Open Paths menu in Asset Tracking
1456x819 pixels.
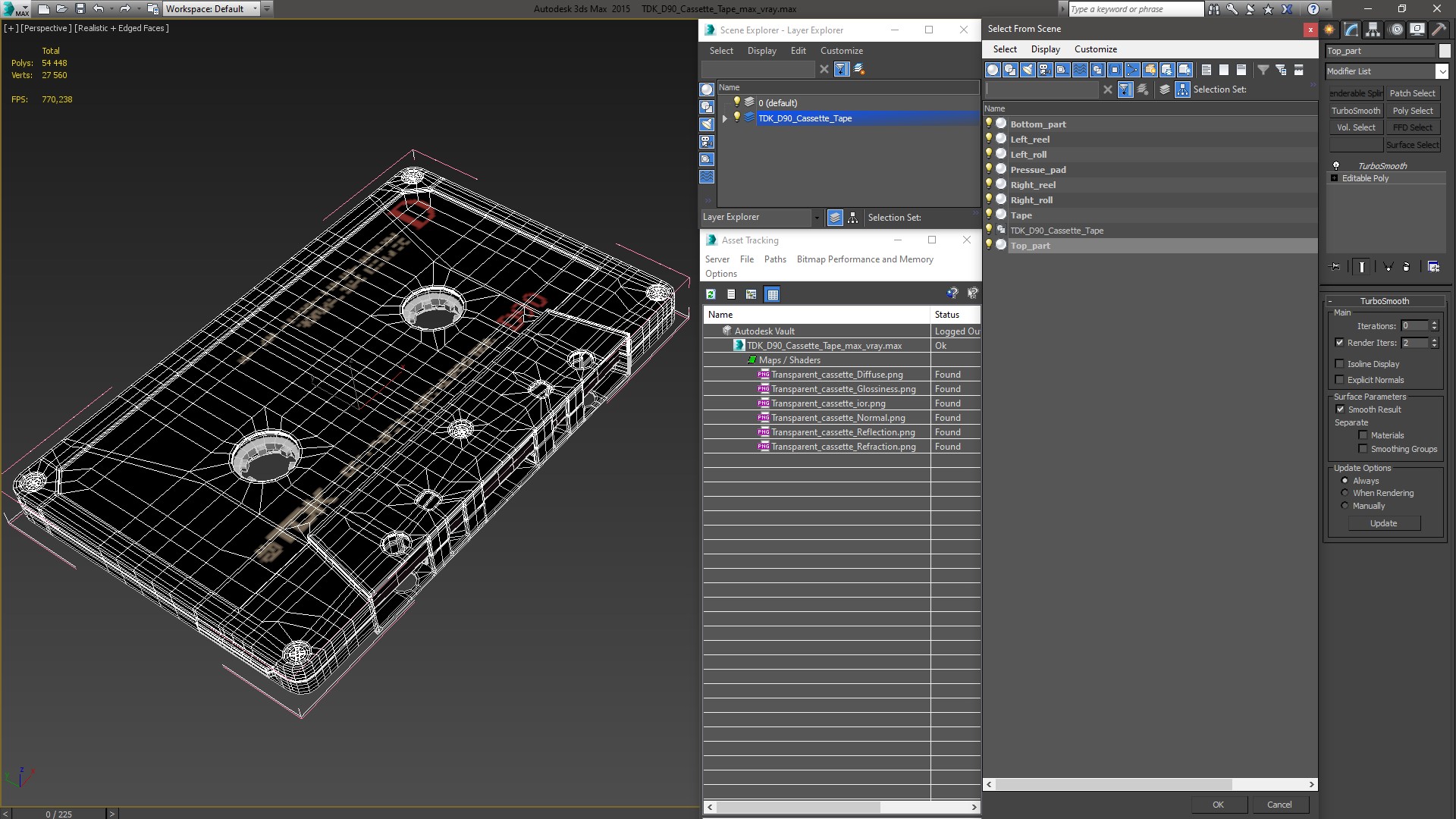pyautogui.click(x=775, y=259)
